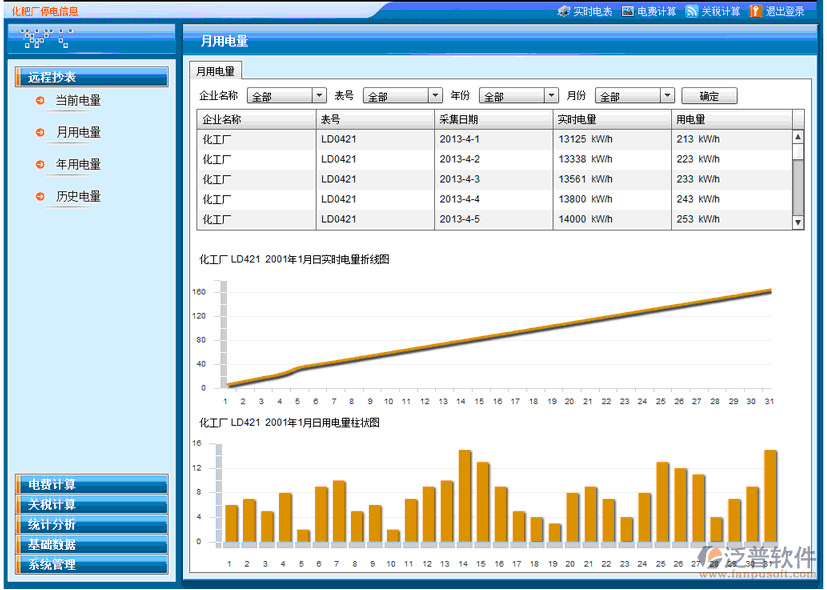Click the arrow icon beside 月用电量
The image size is (827, 590).
(x=40, y=133)
